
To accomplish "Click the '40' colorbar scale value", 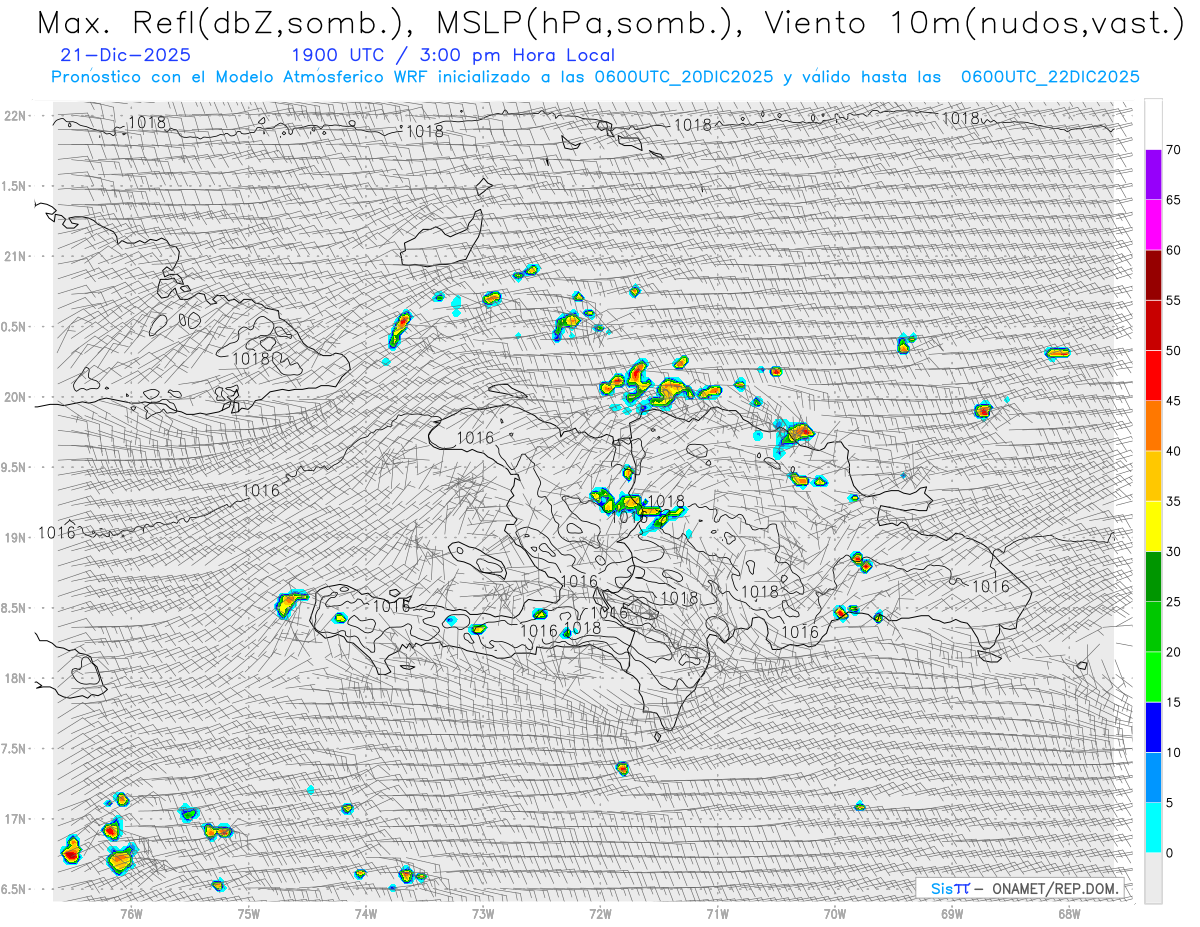I will 1173,451.
